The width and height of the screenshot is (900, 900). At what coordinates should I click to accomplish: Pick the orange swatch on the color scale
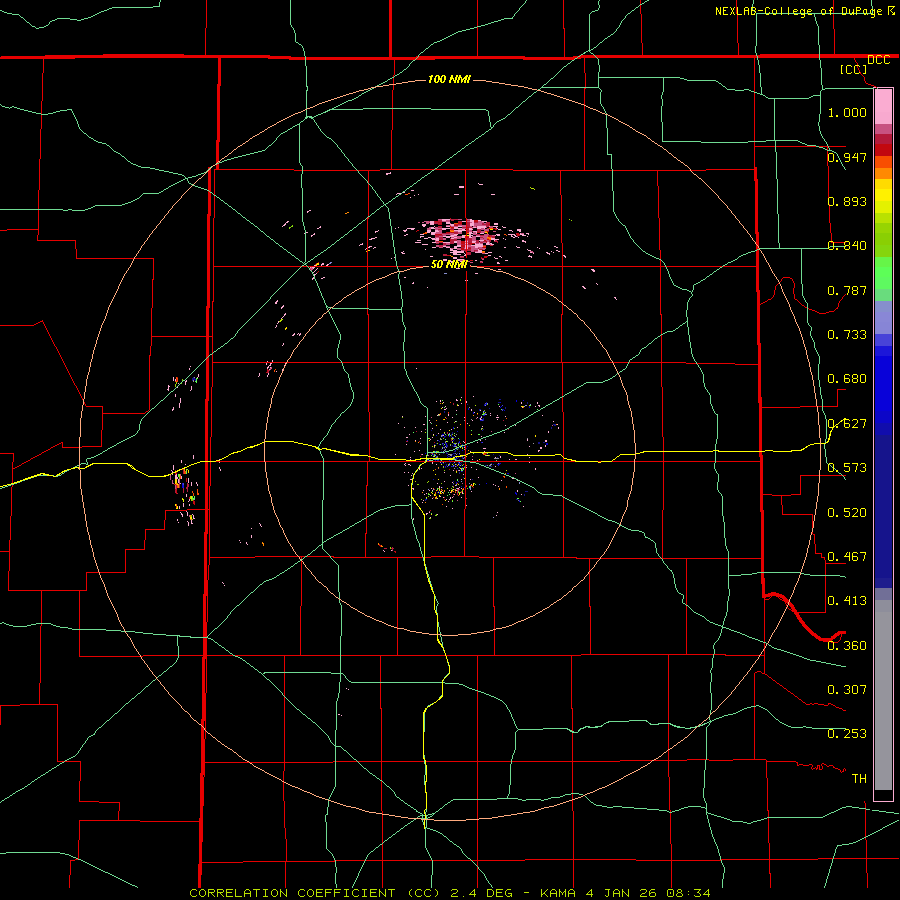click(x=883, y=173)
